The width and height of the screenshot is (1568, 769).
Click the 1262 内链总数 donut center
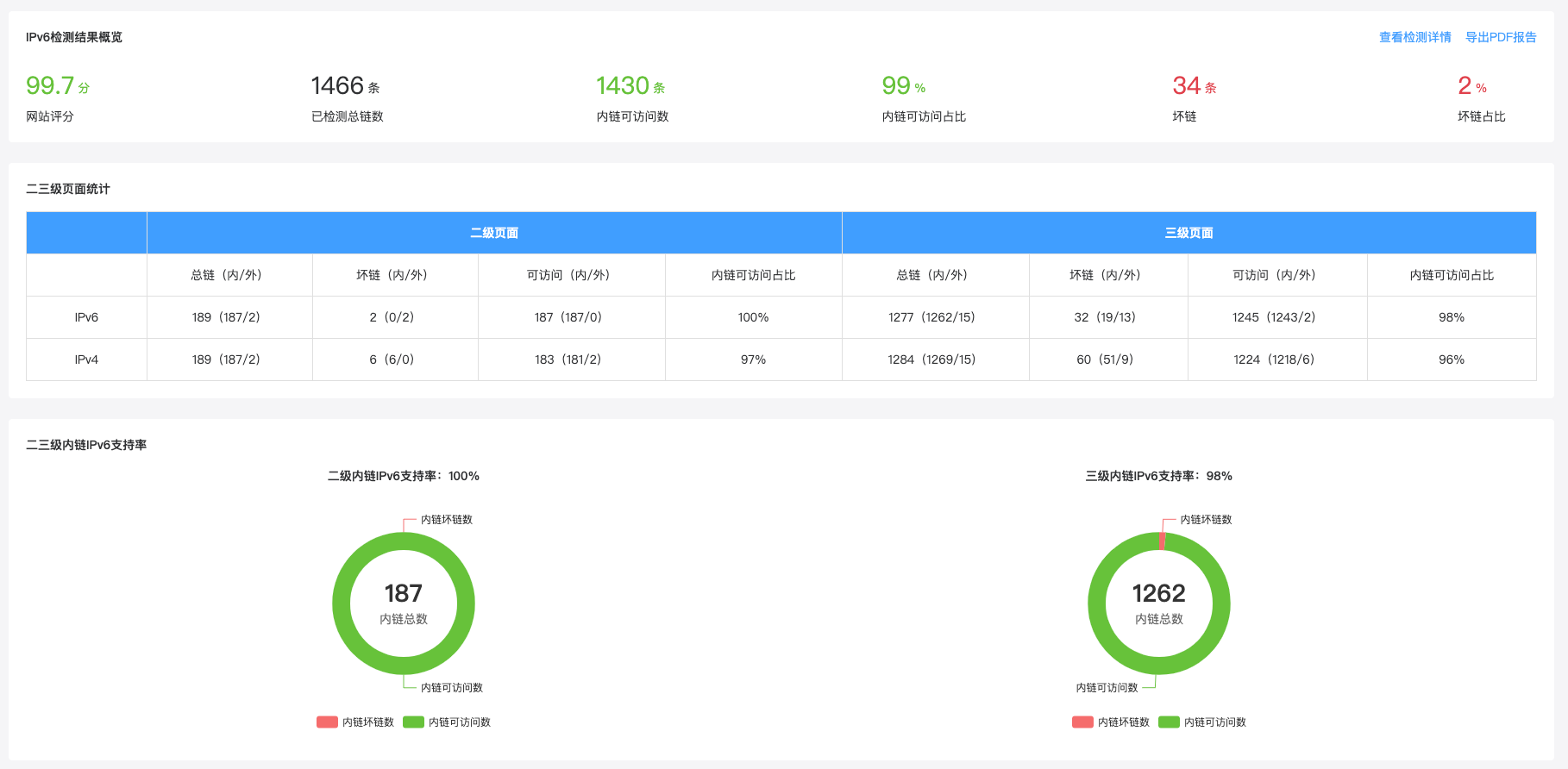(1158, 603)
